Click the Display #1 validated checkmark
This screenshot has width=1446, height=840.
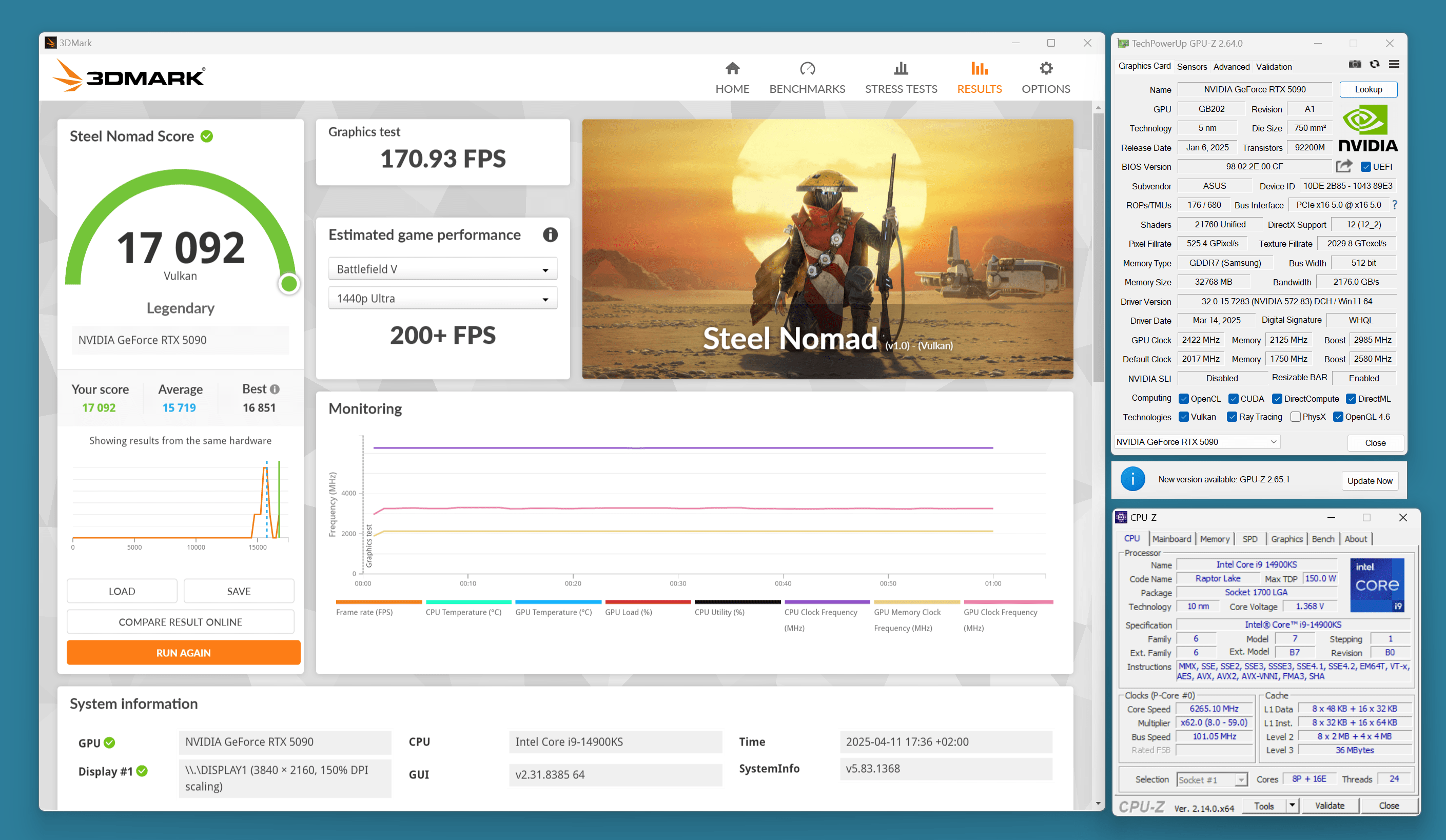pos(142,771)
